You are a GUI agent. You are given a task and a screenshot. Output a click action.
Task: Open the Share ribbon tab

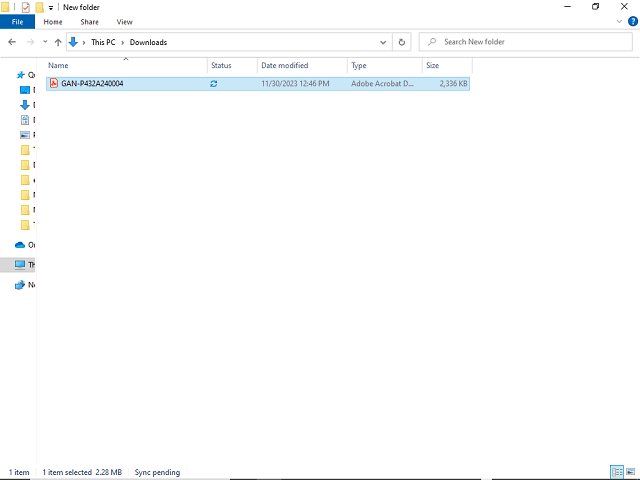(x=89, y=22)
